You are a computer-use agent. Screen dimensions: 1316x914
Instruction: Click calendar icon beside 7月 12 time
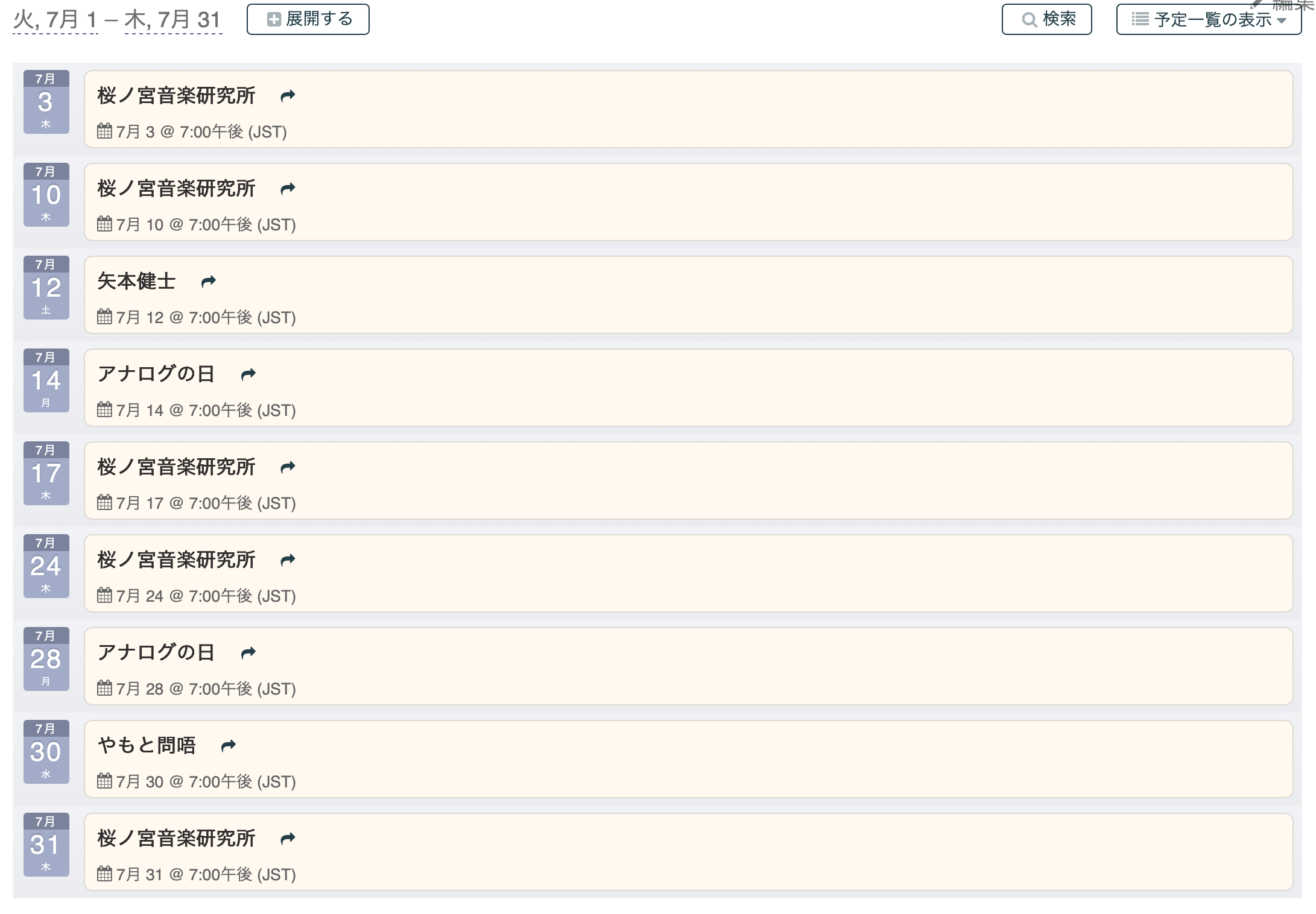coord(104,317)
